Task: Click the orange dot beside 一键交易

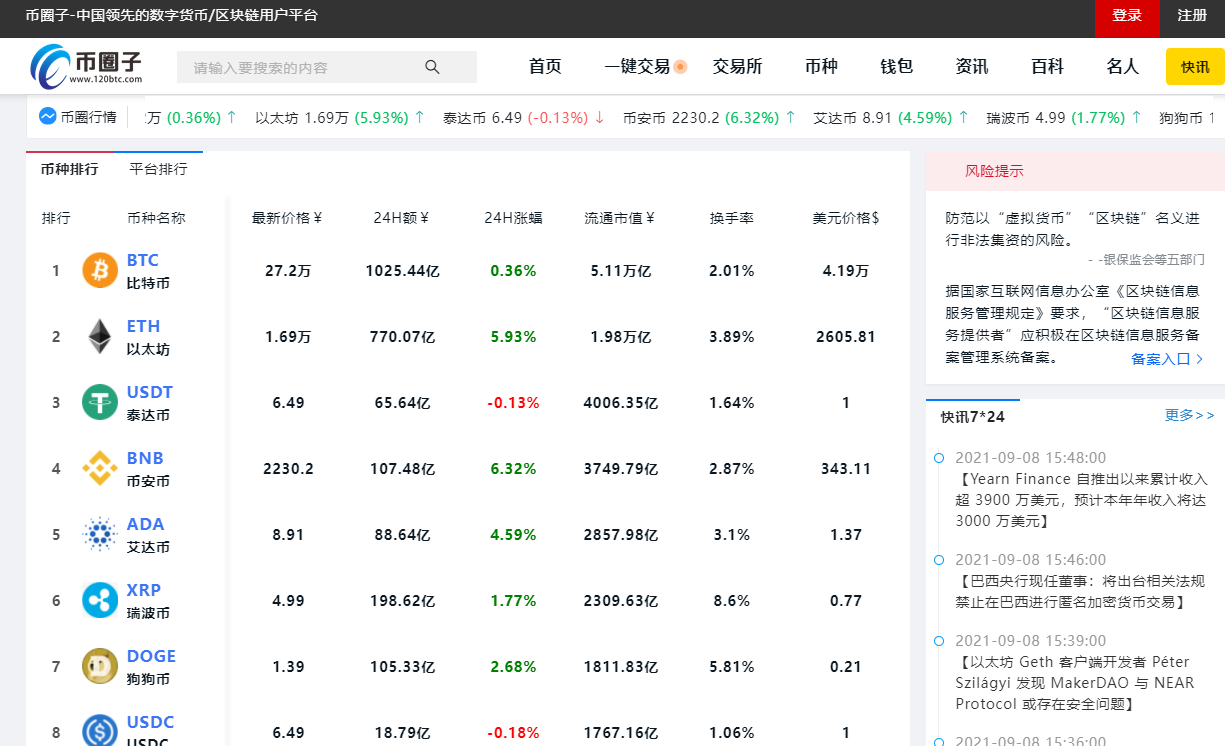Action: (x=680, y=67)
